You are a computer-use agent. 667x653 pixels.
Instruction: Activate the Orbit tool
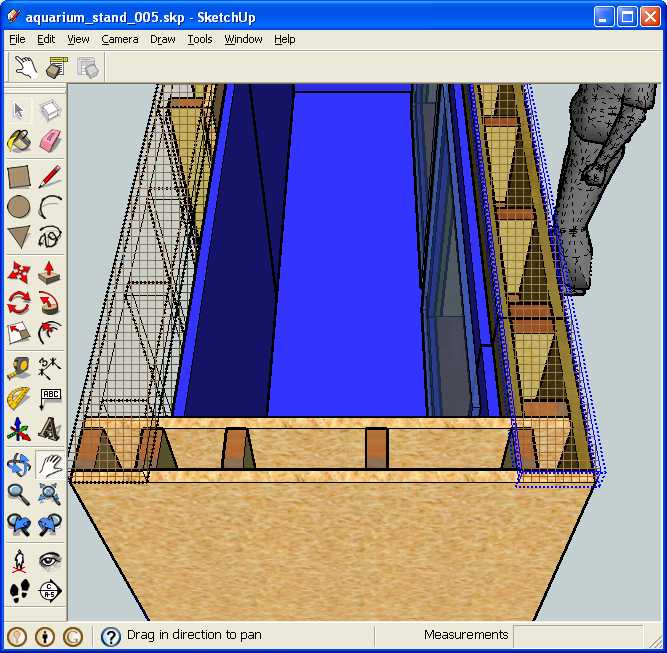[19, 464]
